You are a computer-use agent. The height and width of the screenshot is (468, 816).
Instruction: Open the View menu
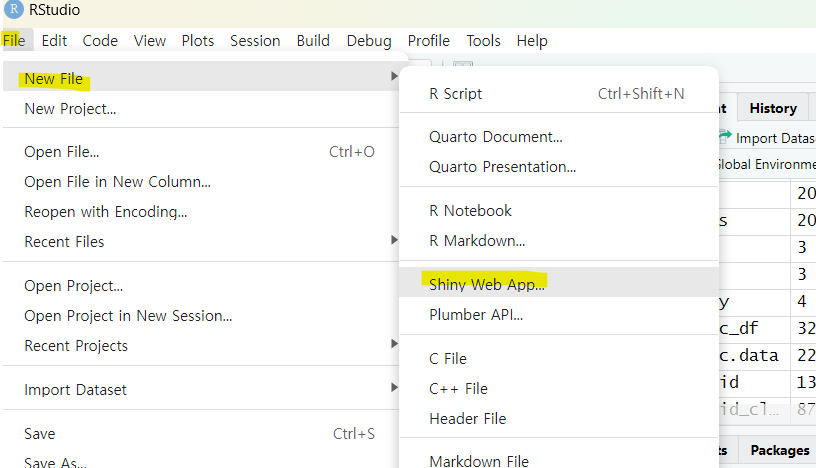point(149,41)
